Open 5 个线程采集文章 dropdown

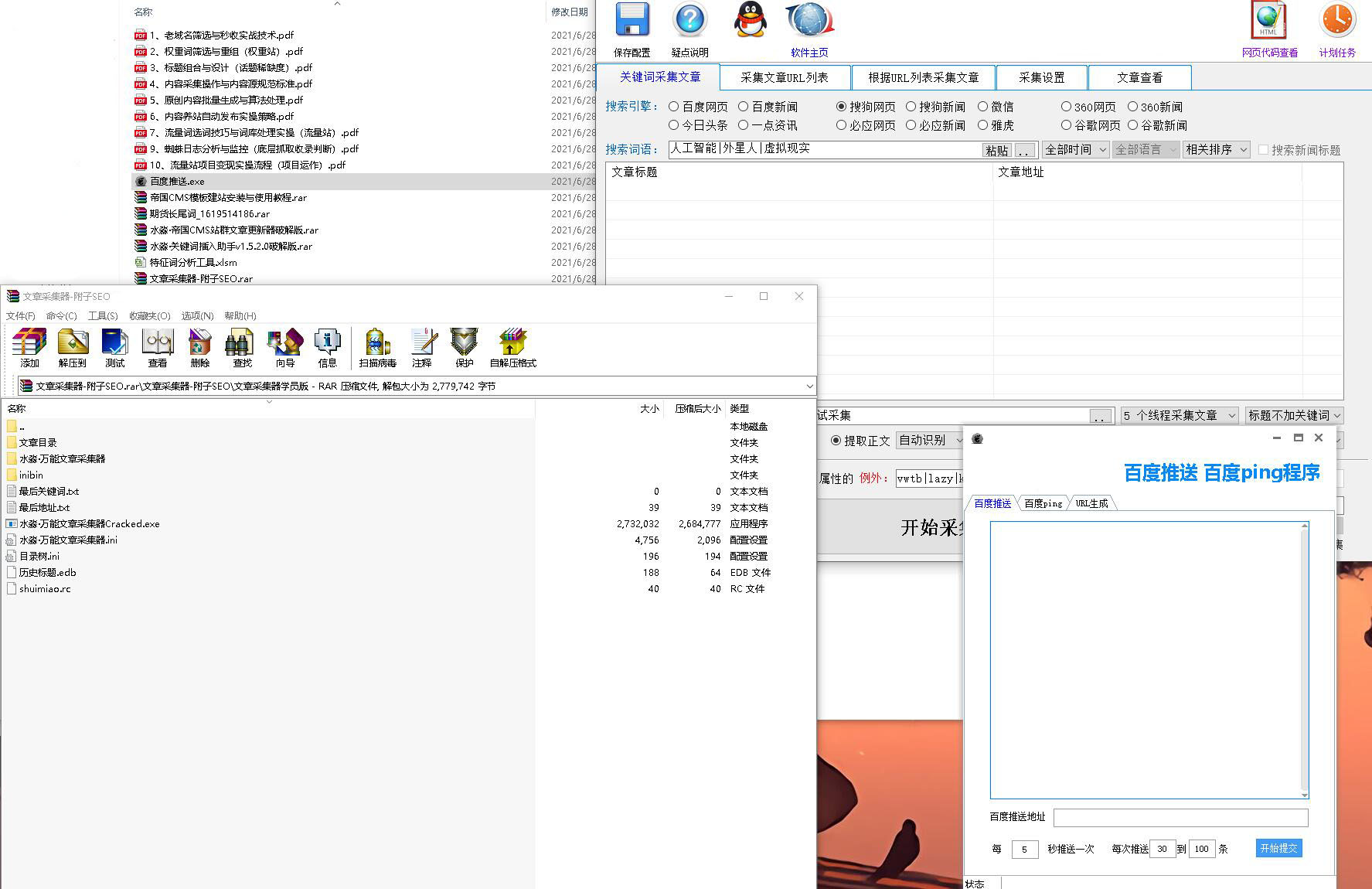(x=1180, y=416)
